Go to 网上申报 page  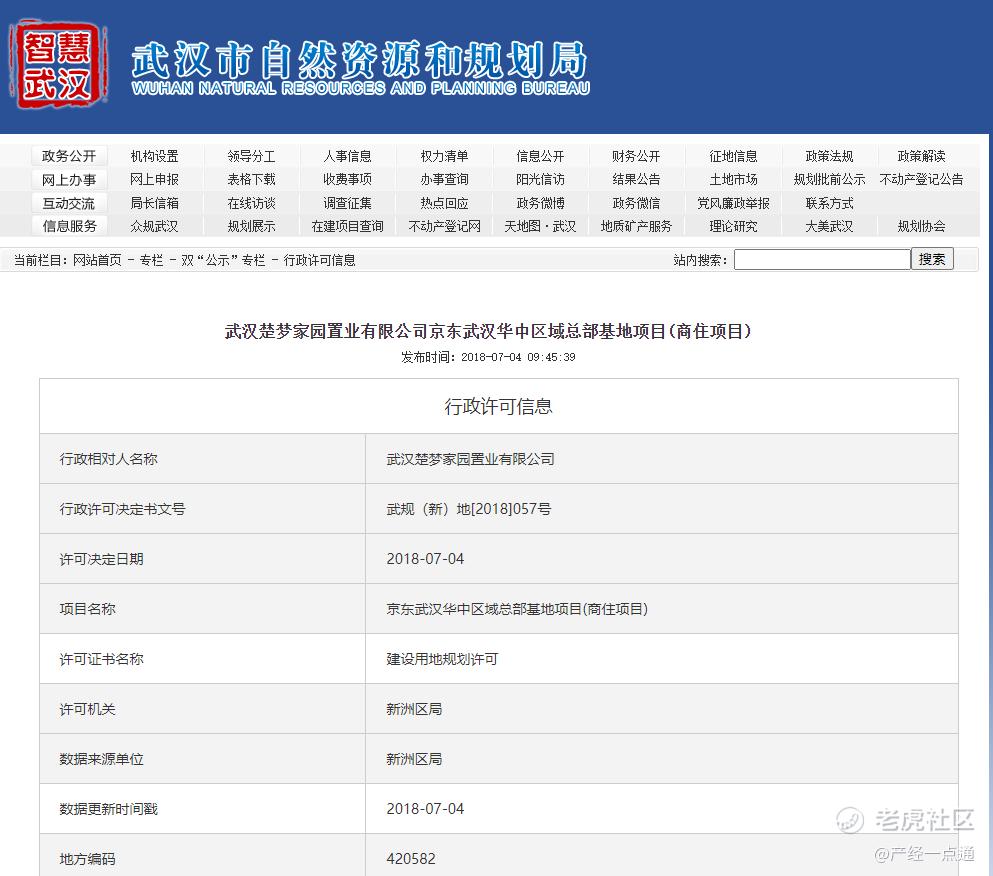155,179
